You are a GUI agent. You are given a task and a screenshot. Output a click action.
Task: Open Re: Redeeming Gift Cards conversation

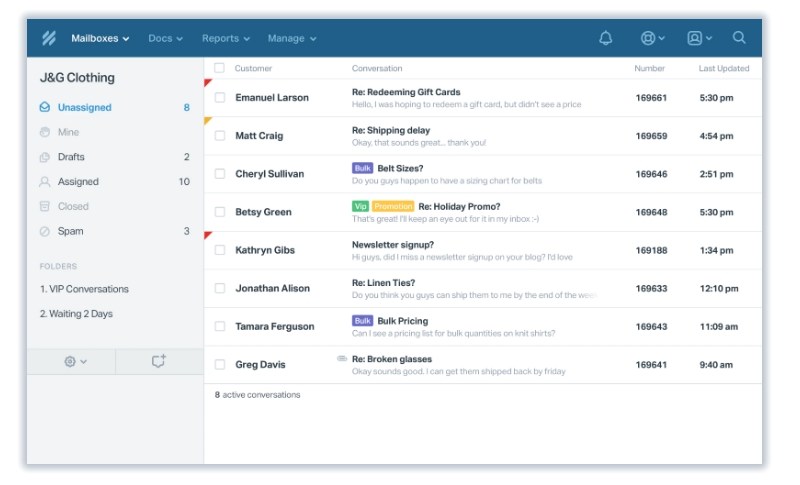pyautogui.click(x=406, y=92)
